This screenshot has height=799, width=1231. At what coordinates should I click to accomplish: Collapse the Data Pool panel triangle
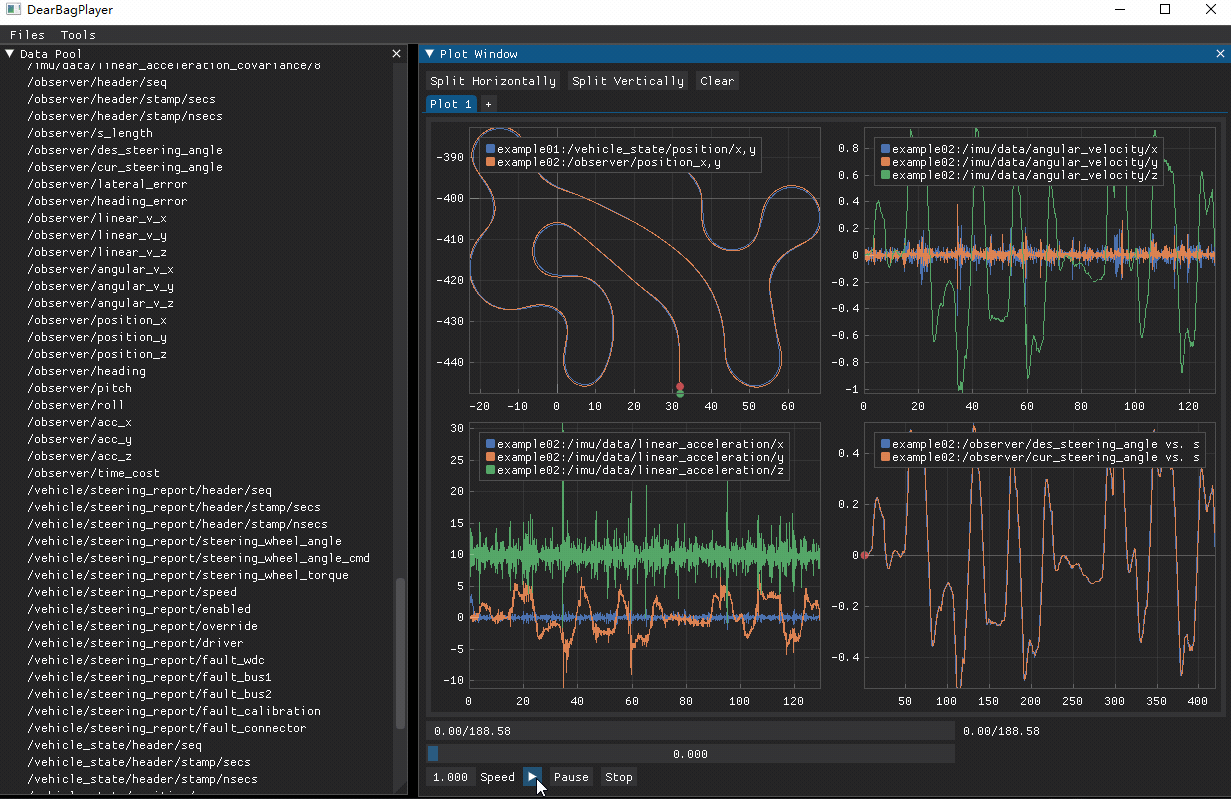click(10, 54)
